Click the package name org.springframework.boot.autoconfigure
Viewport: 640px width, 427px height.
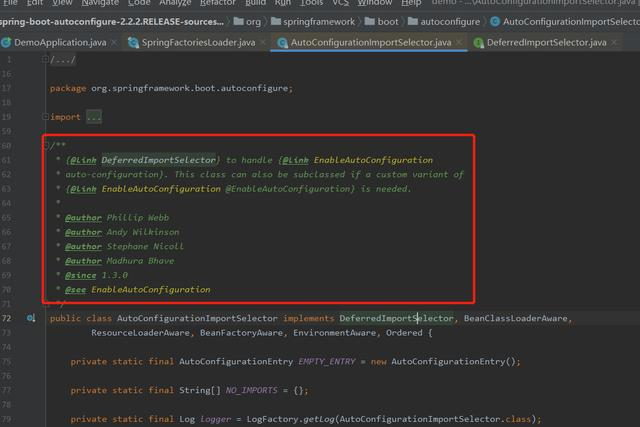click(190, 88)
